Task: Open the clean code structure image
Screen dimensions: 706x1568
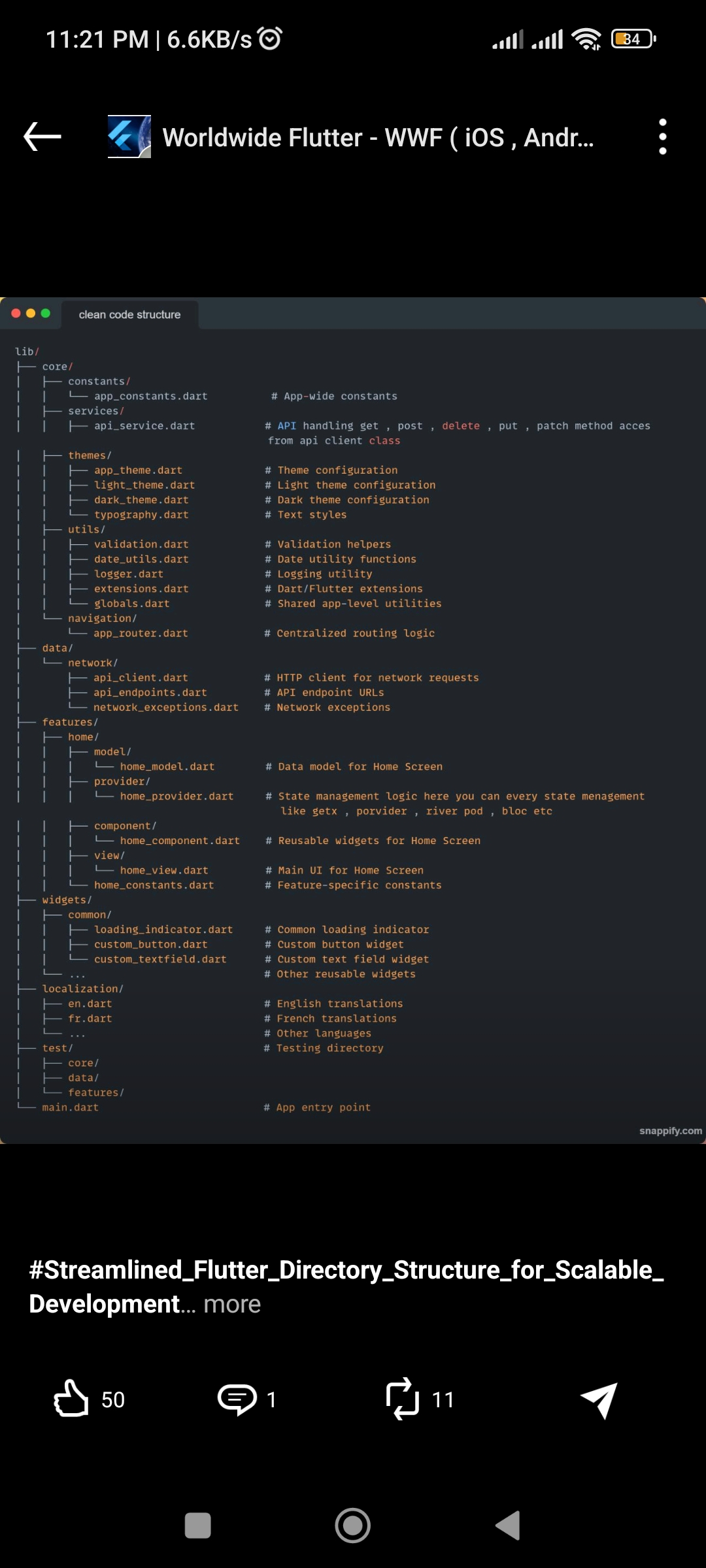Action: click(x=353, y=721)
